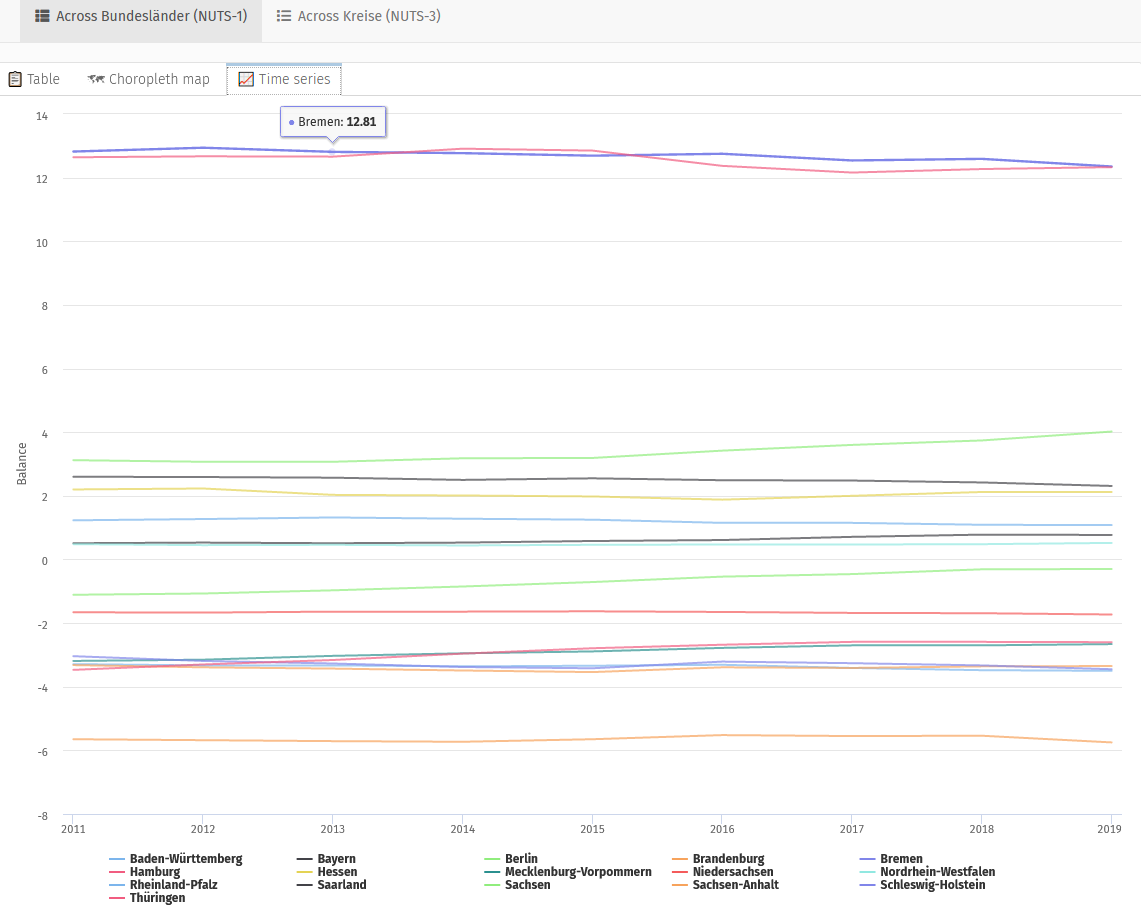Toggle Hessen series in the legend
1141x911 pixels.
[x=327, y=872]
